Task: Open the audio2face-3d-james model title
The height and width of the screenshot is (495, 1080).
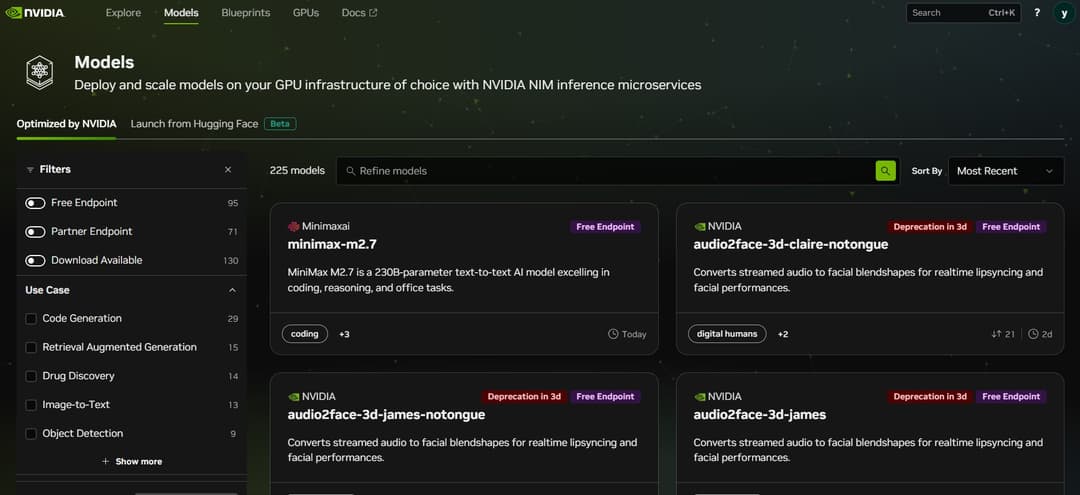Action: pos(760,414)
